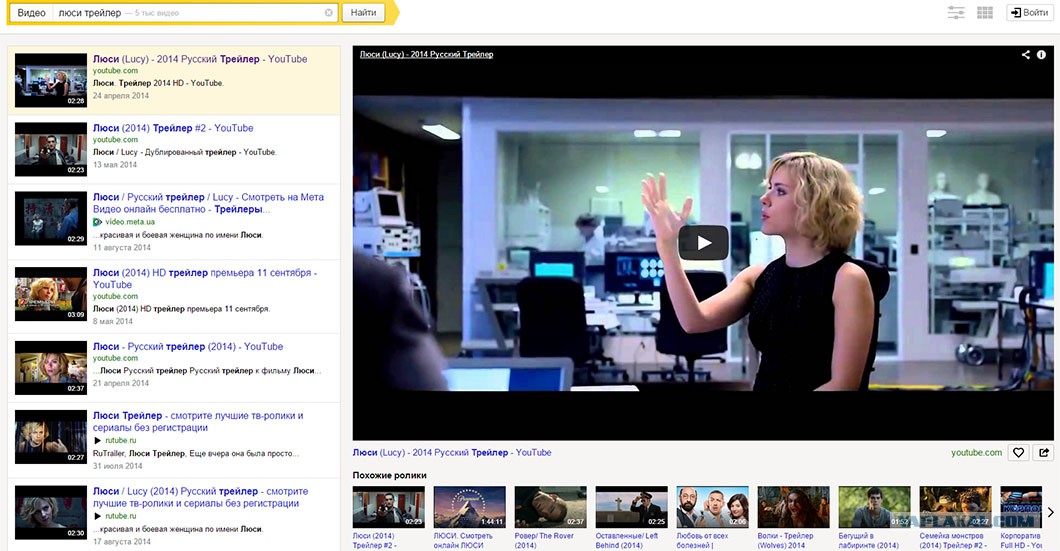Open similar video Люси (2014) Трейлер #2

tap(389, 517)
